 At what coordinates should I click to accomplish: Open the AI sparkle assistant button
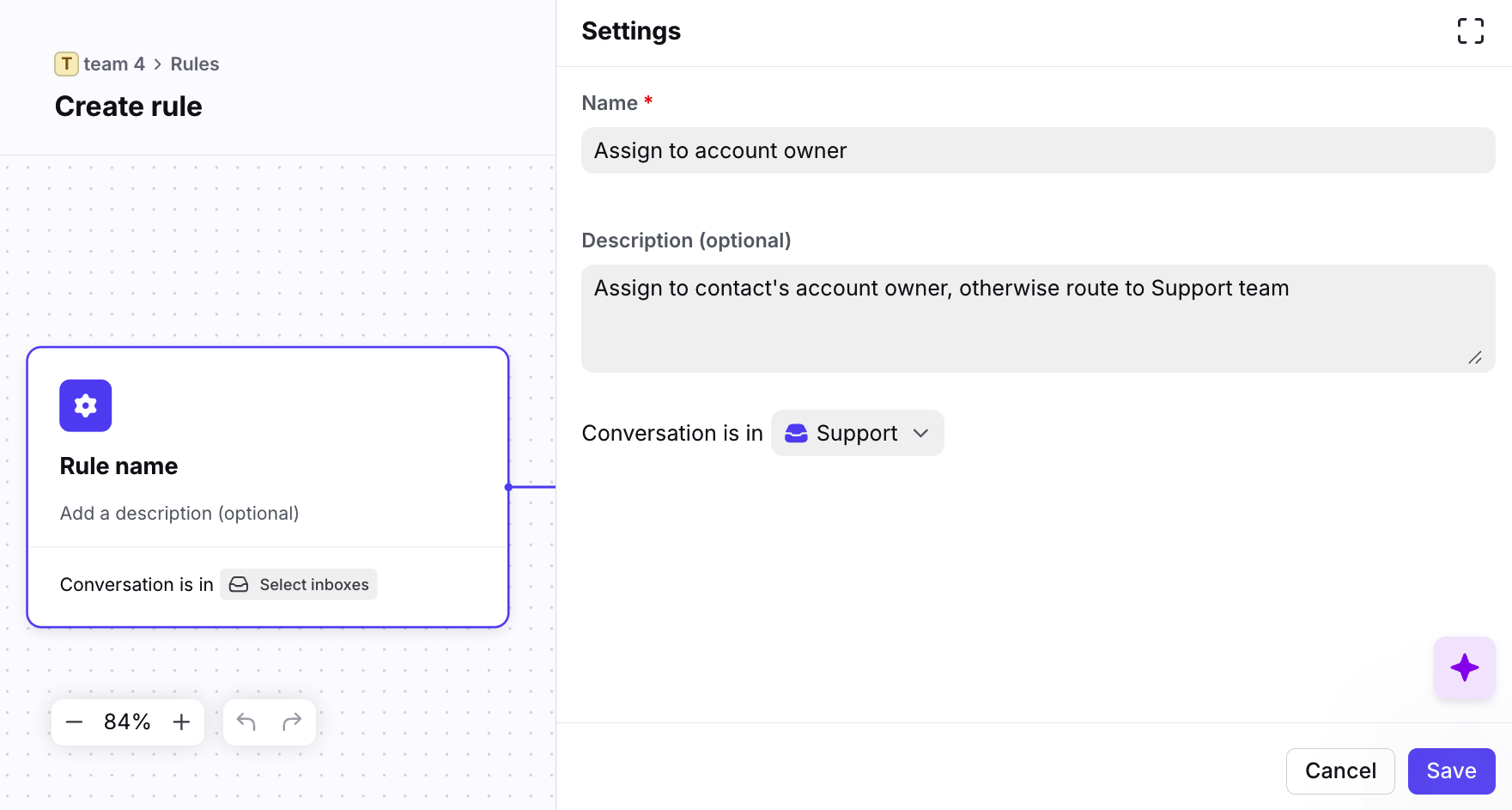click(x=1464, y=667)
